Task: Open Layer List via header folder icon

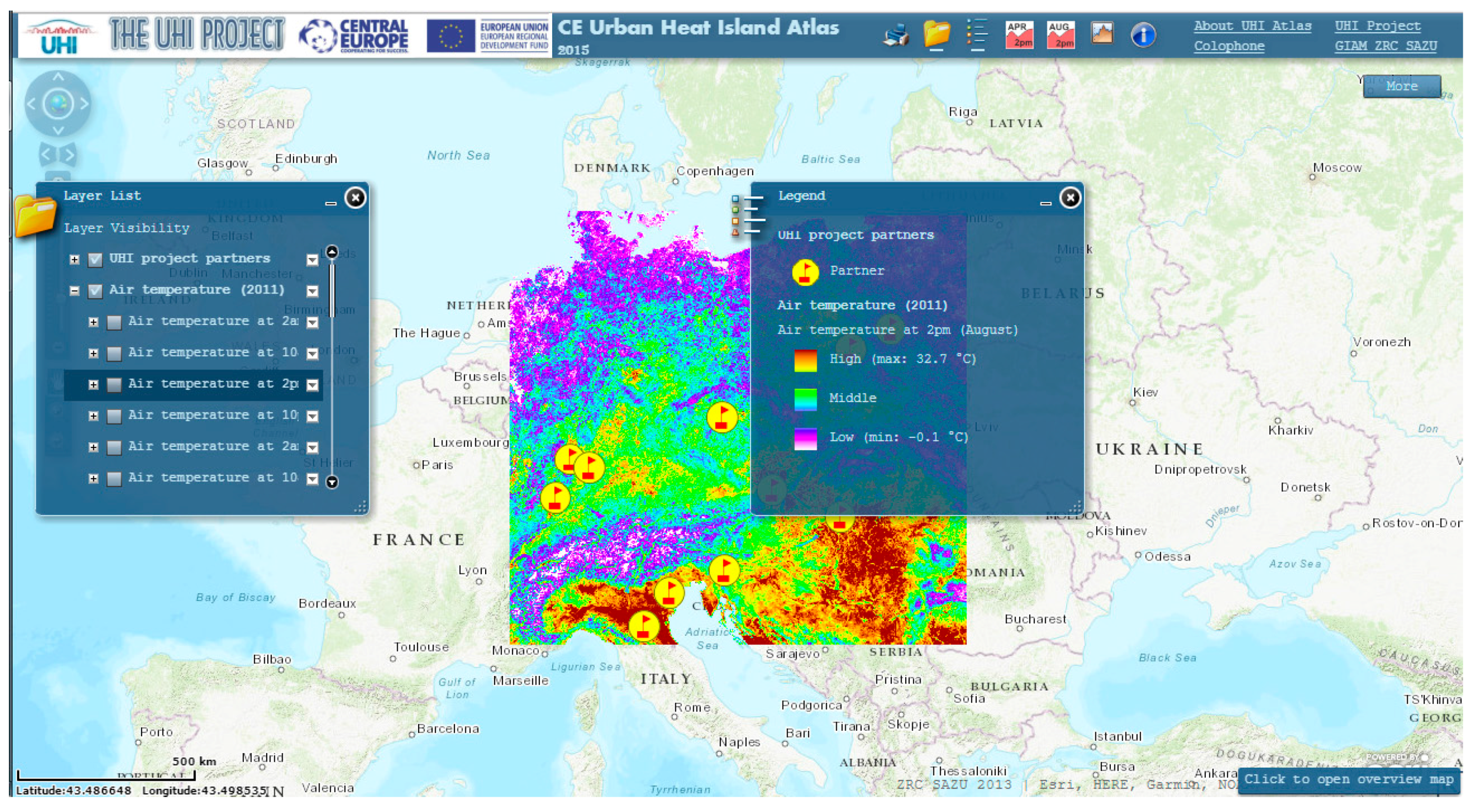Action: pos(936,35)
